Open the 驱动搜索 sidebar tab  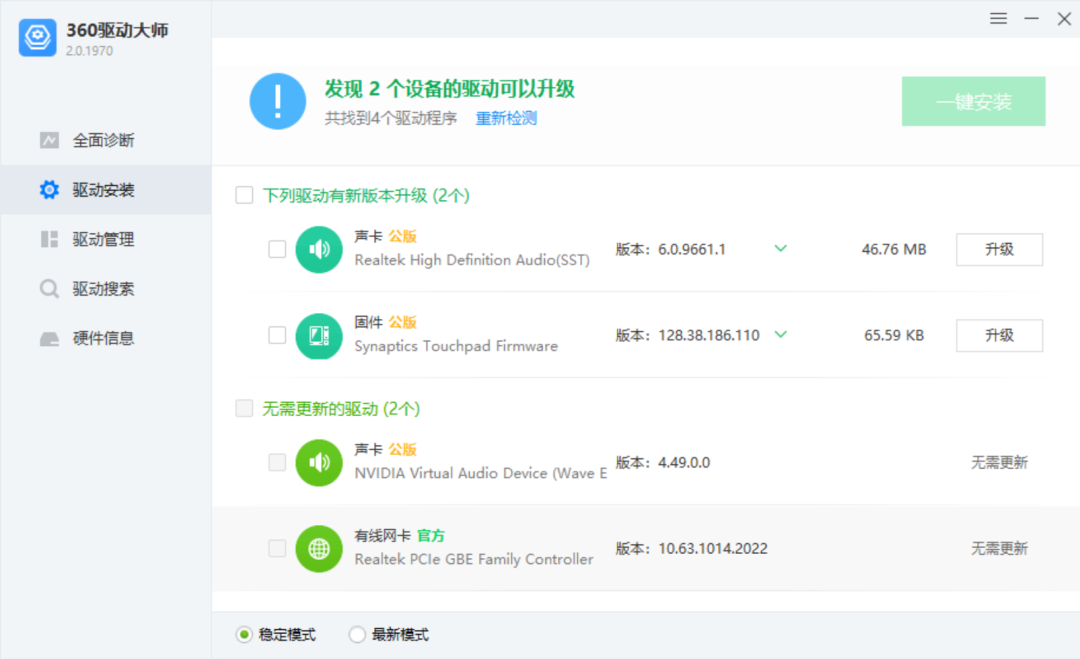[106, 289]
